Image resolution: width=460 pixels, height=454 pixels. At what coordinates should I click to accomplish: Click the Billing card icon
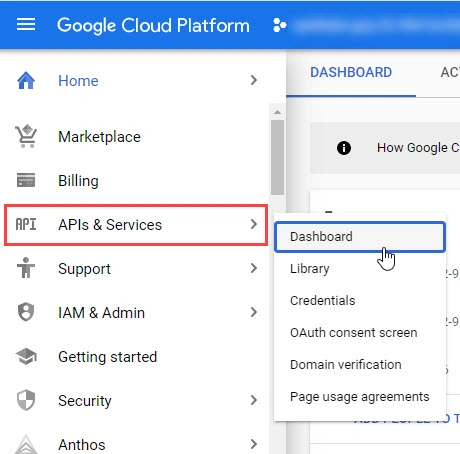coord(26,180)
